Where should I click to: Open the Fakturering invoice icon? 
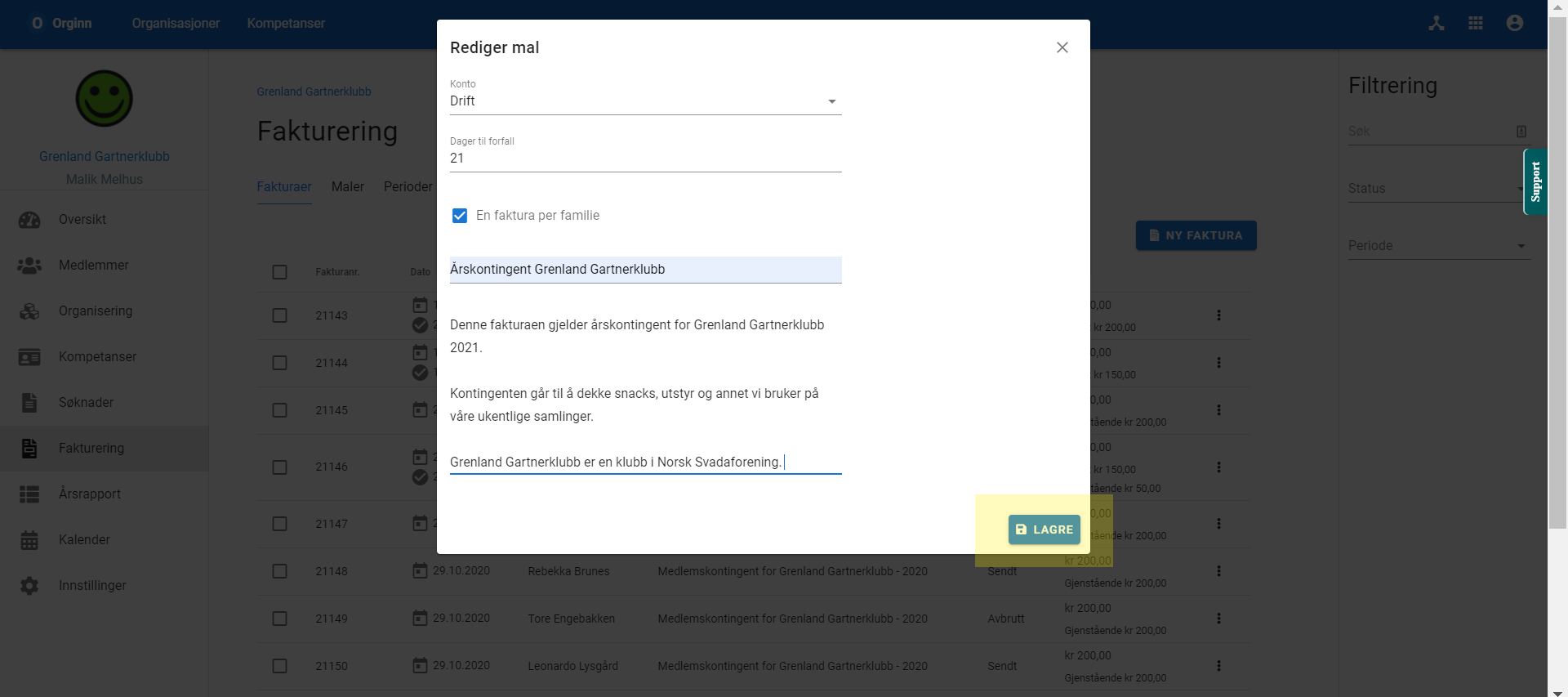point(29,449)
